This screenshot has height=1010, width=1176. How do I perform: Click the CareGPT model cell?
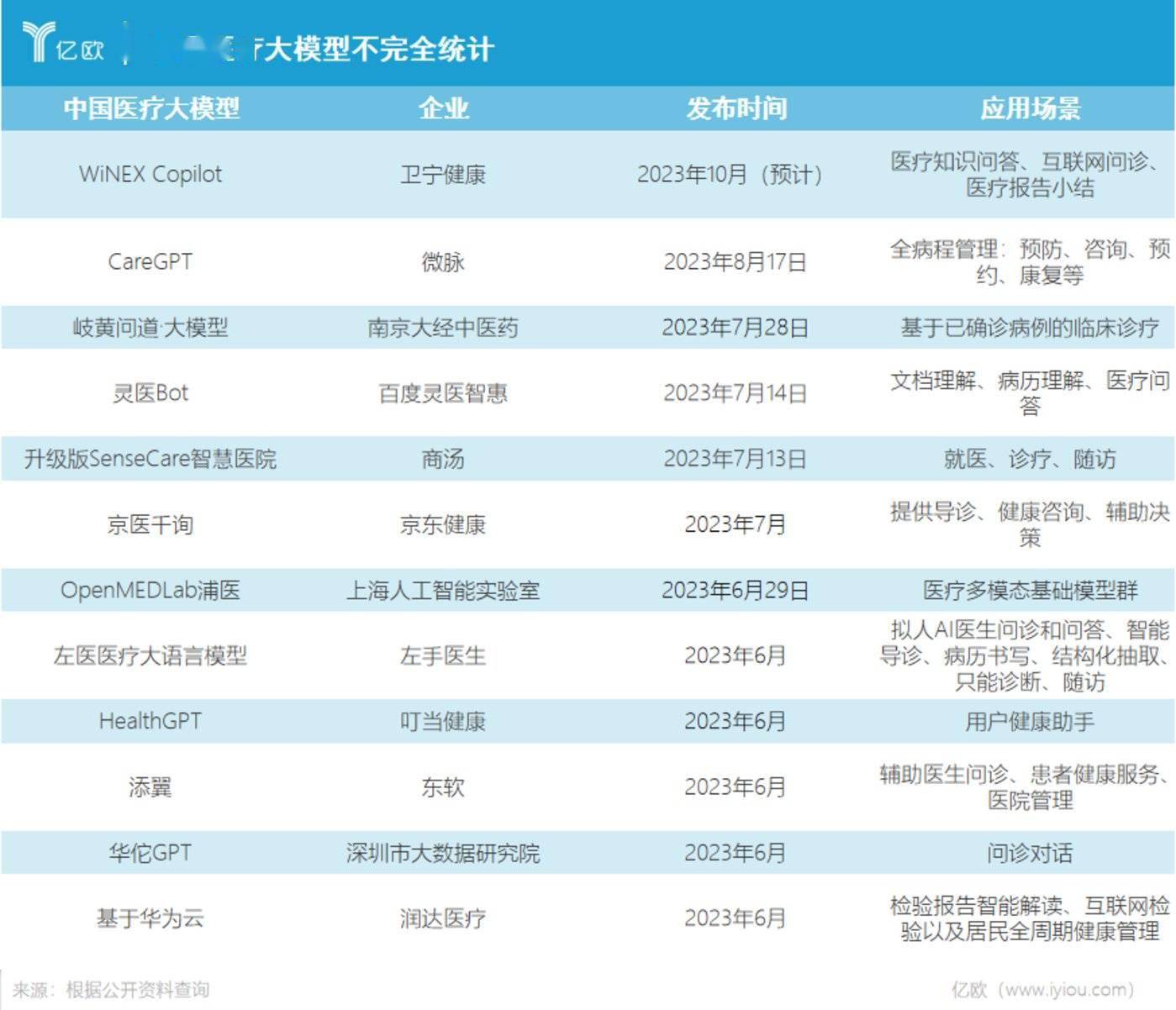click(x=150, y=261)
